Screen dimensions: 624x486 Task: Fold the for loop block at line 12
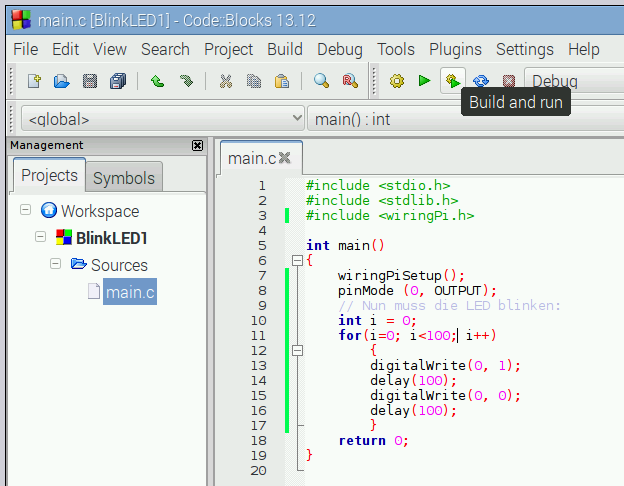[x=297, y=351]
